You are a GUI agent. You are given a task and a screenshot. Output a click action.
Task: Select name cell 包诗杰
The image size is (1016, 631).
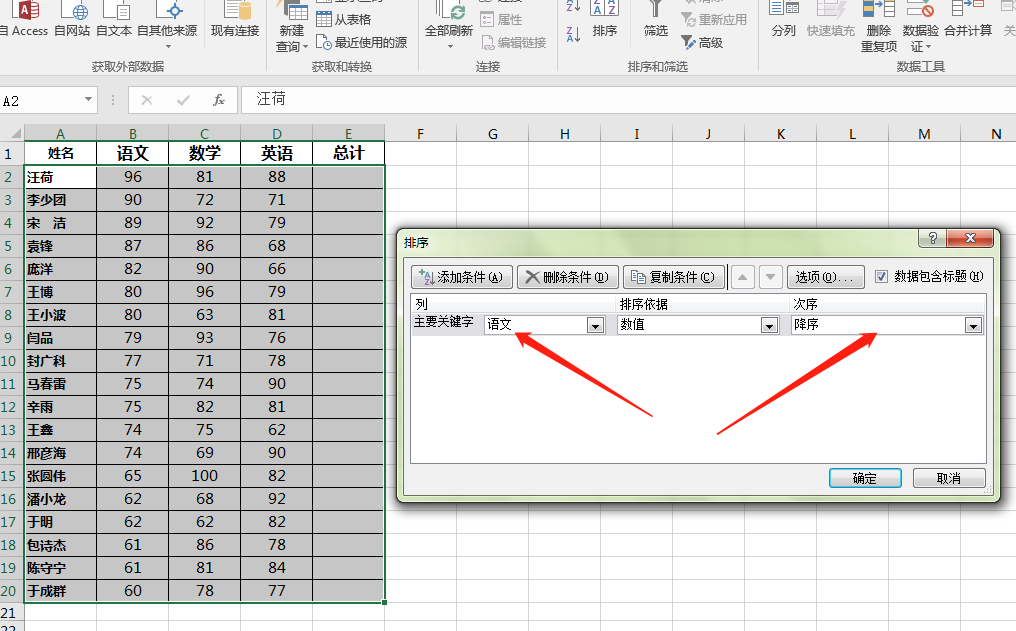(x=60, y=545)
